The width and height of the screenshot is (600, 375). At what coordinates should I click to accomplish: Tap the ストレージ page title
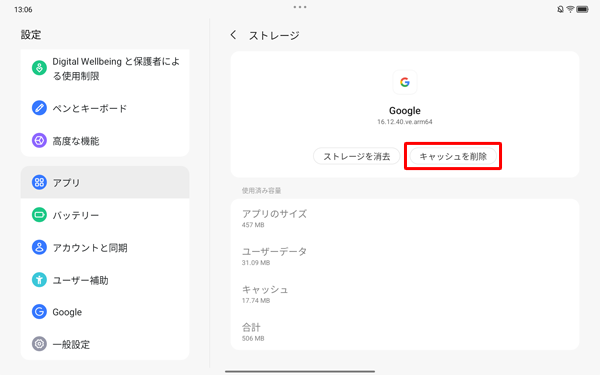[274, 36]
